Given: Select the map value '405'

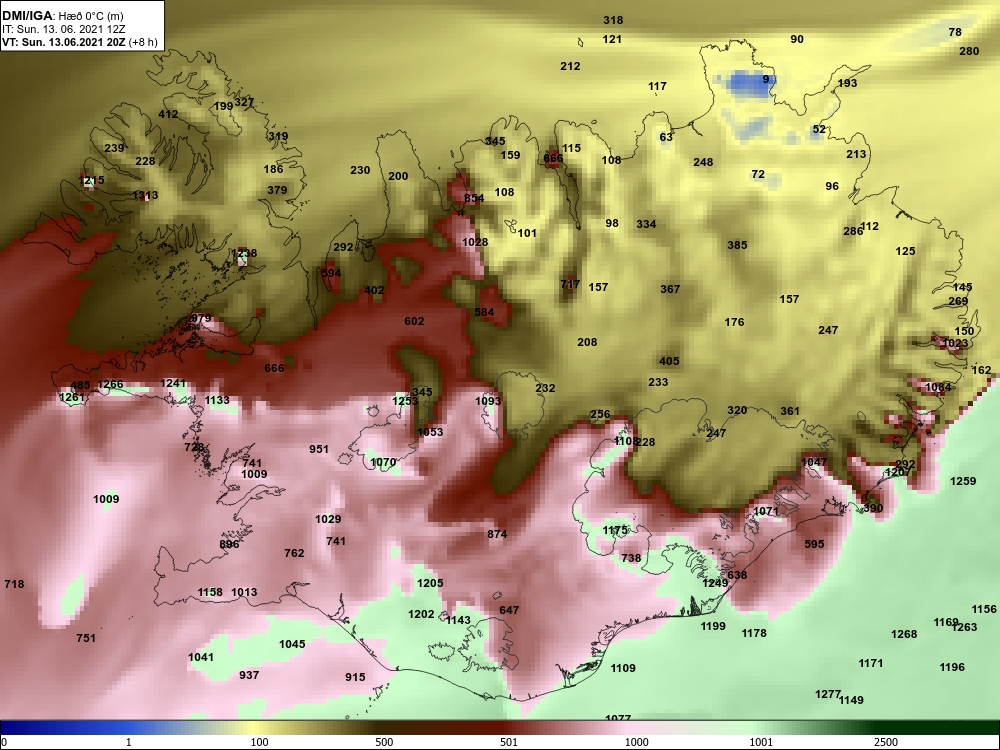Looking at the screenshot, I should click(x=669, y=362).
